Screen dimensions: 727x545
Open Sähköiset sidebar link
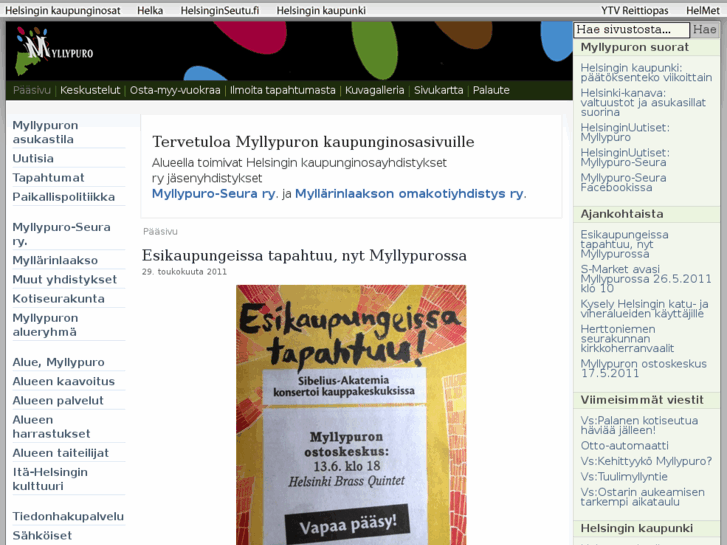click(42, 535)
